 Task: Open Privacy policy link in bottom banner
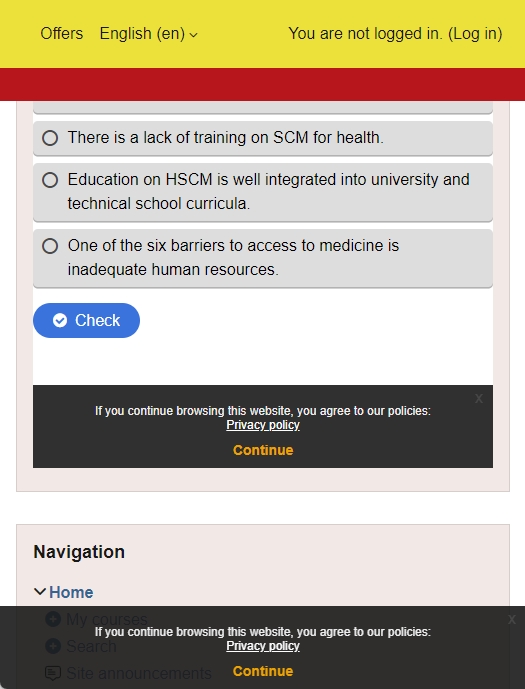263,646
